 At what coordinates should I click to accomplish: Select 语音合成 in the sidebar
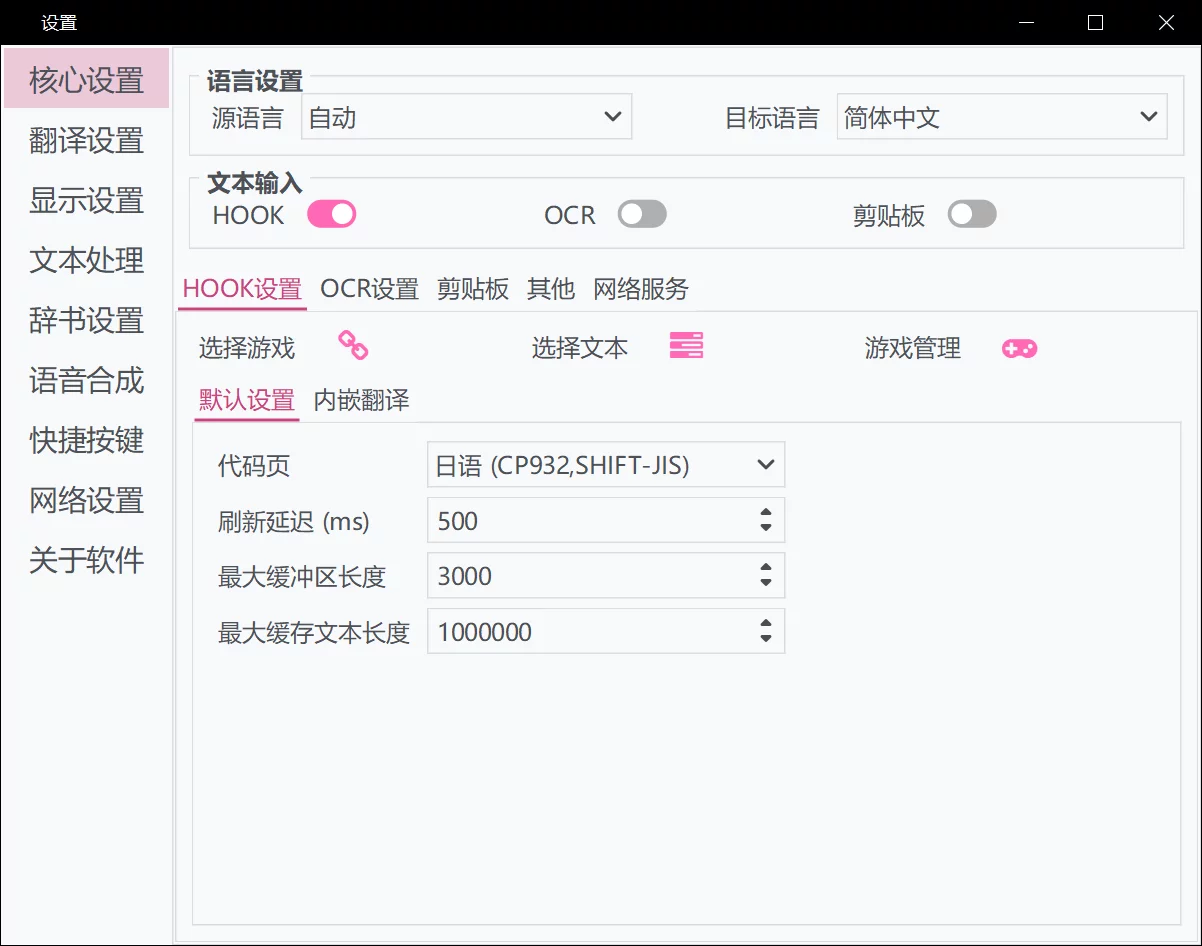click(85, 380)
